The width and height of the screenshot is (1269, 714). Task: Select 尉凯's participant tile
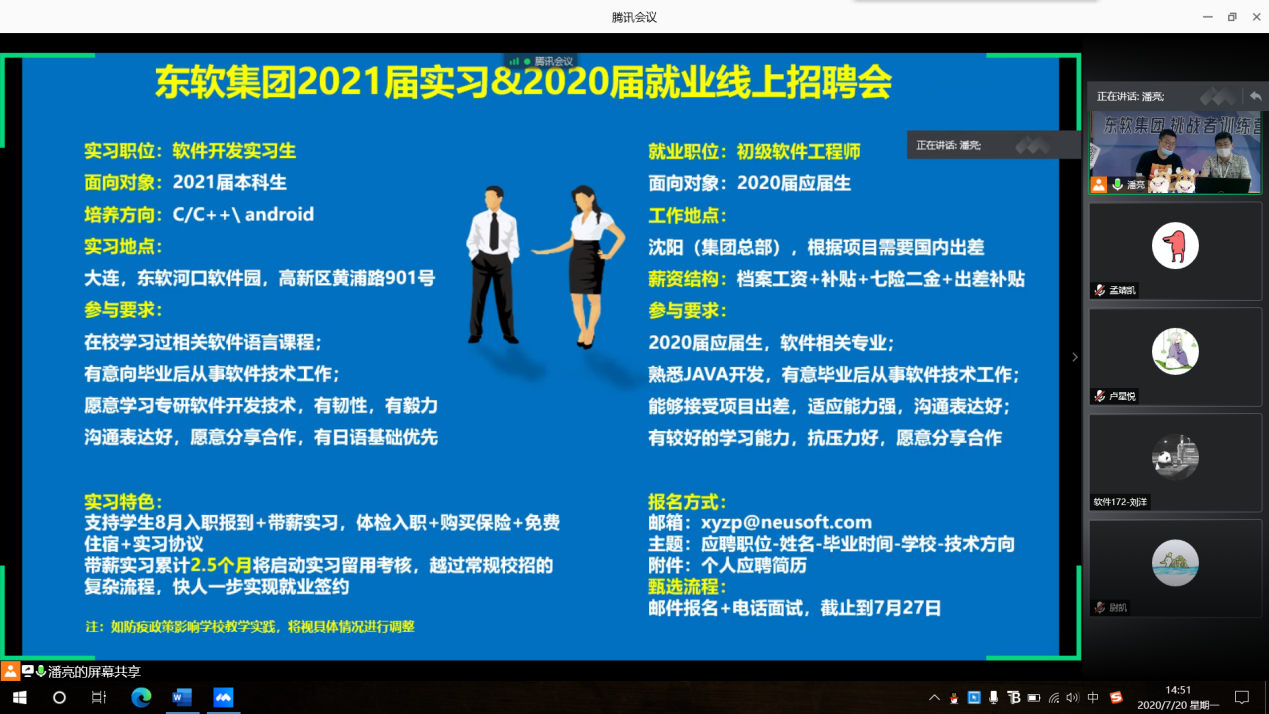click(x=1175, y=567)
